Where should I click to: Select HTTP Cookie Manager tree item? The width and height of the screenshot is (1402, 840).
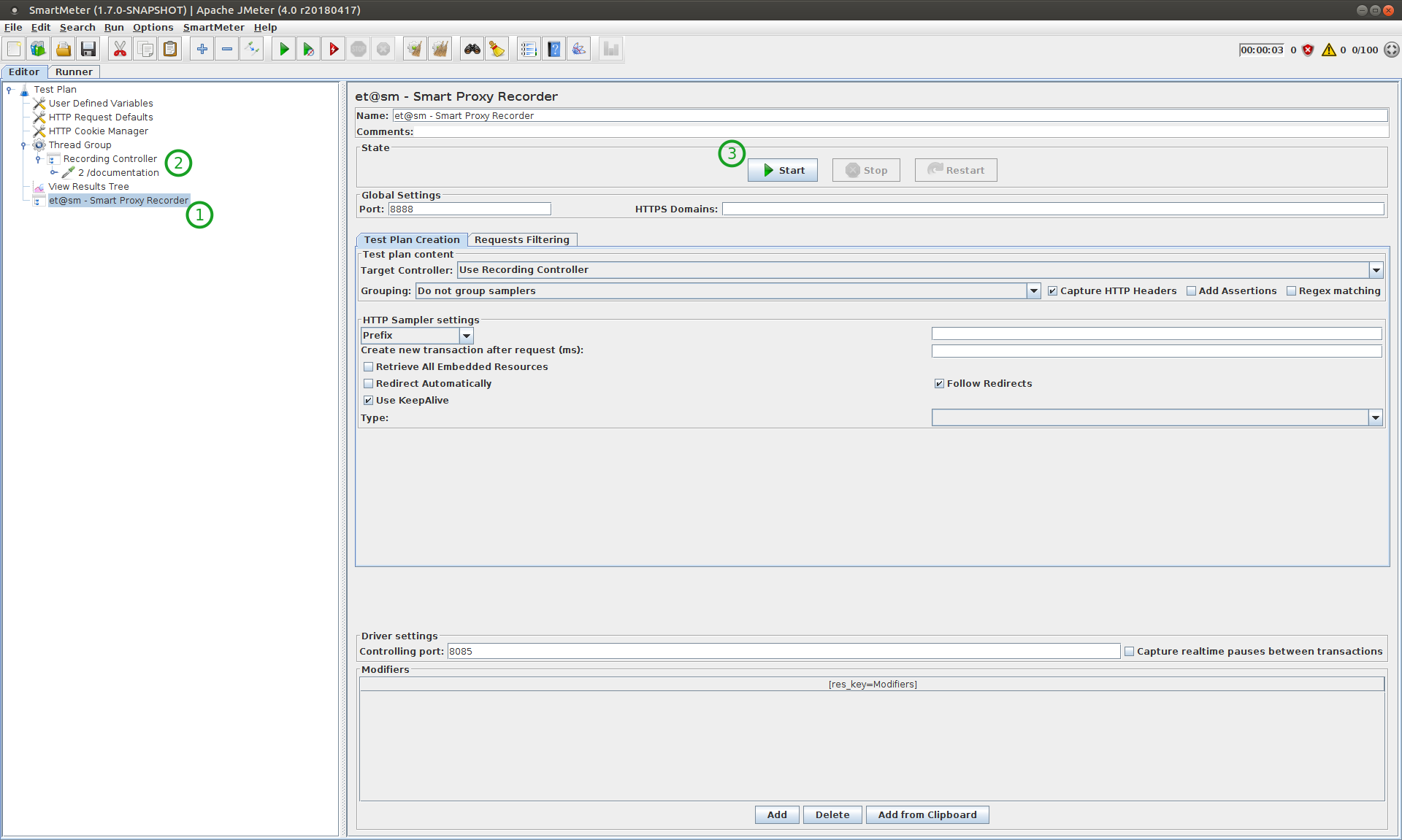pos(98,131)
